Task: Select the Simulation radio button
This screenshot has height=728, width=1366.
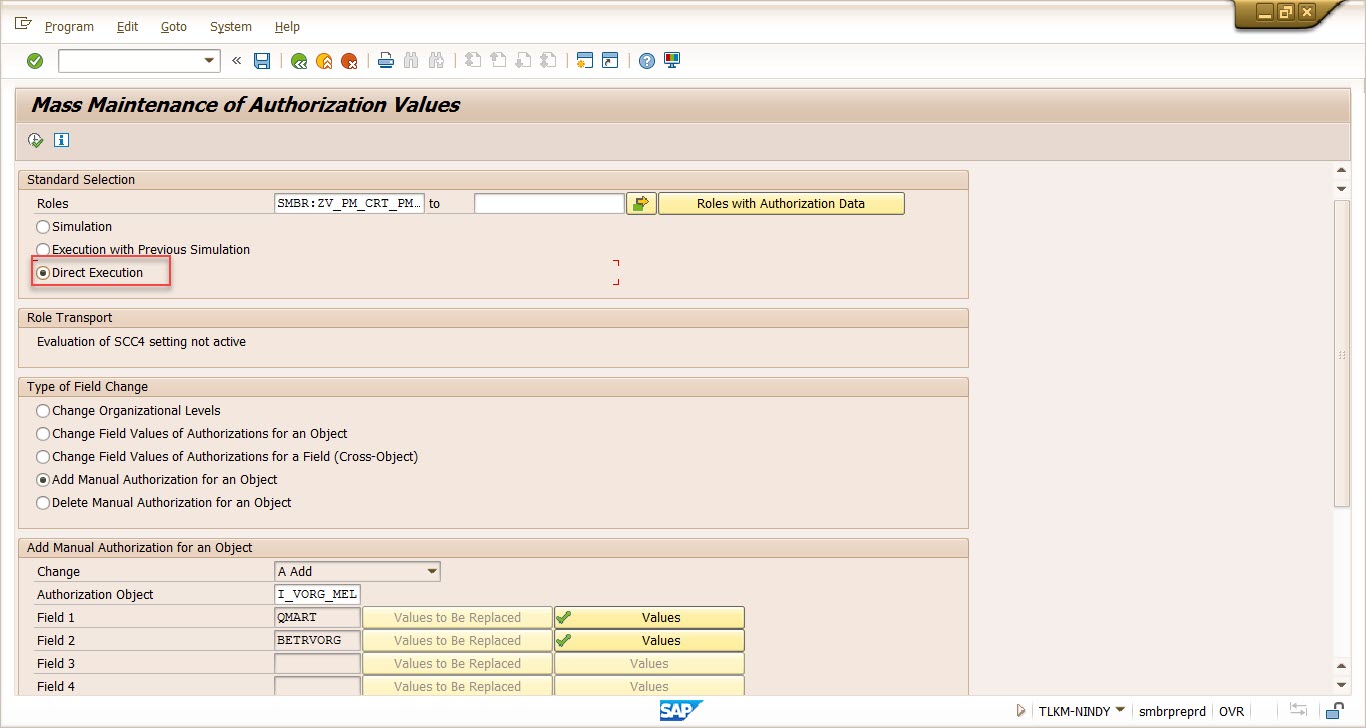Action: (x=43, y=227)
